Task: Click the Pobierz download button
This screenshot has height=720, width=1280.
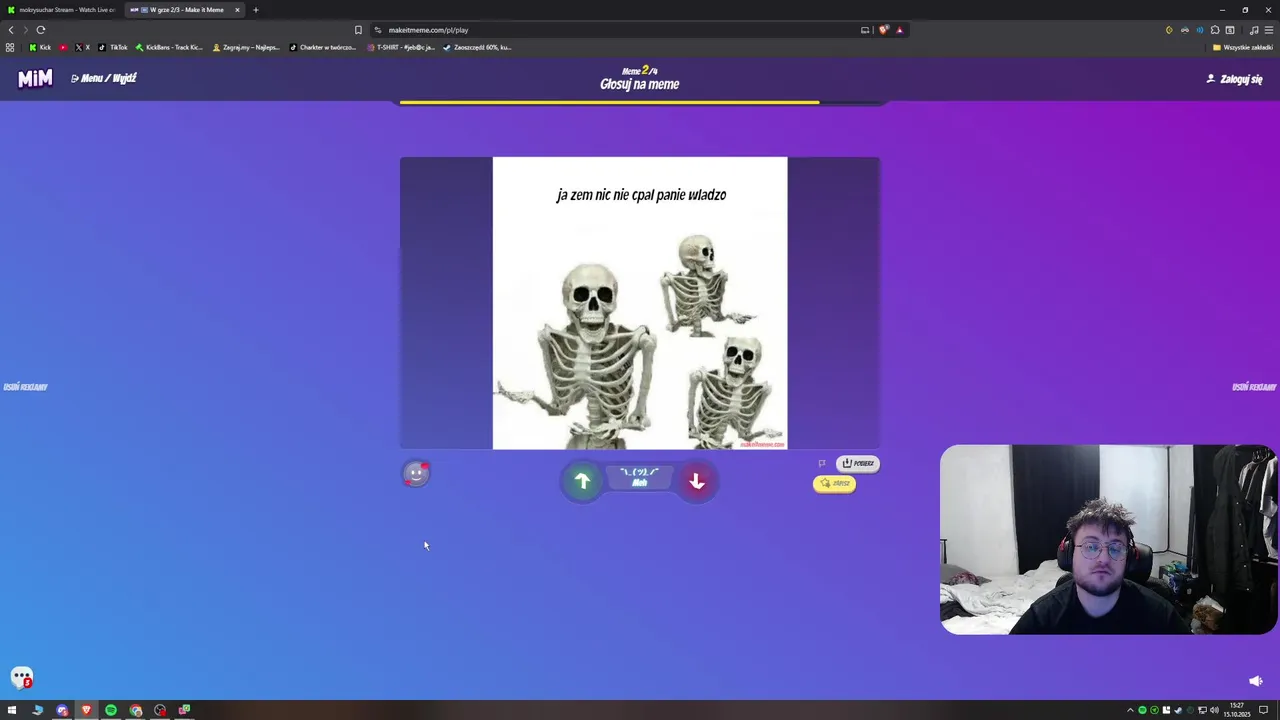Action: [x=858, y=463]
